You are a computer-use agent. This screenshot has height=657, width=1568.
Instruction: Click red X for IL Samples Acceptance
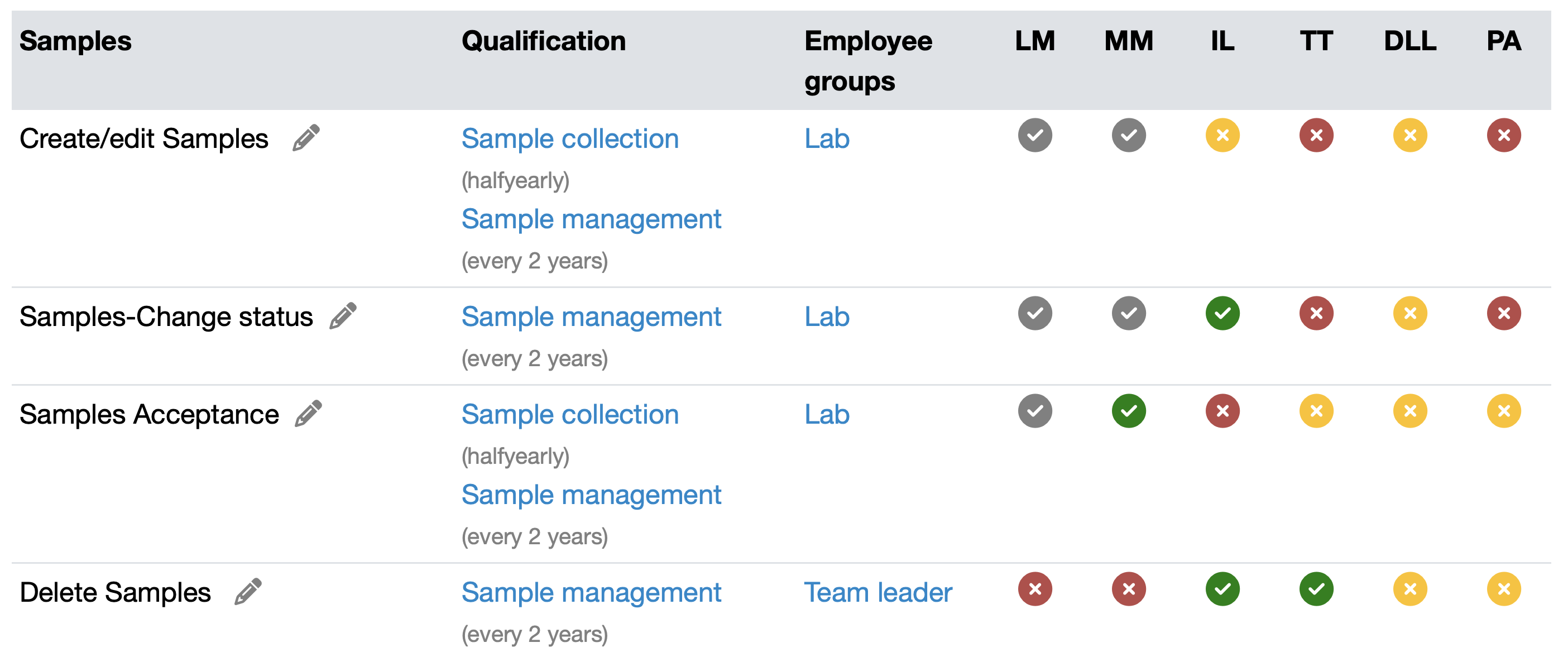point(1222,411)
